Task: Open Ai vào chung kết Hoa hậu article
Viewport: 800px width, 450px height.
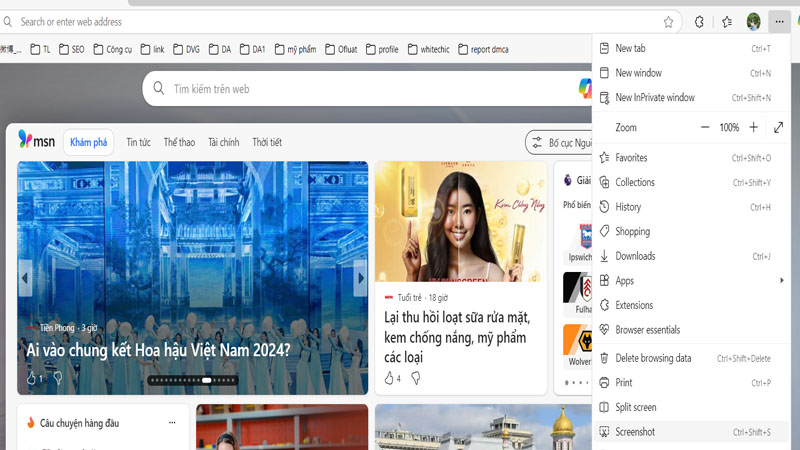Action: 158,350
